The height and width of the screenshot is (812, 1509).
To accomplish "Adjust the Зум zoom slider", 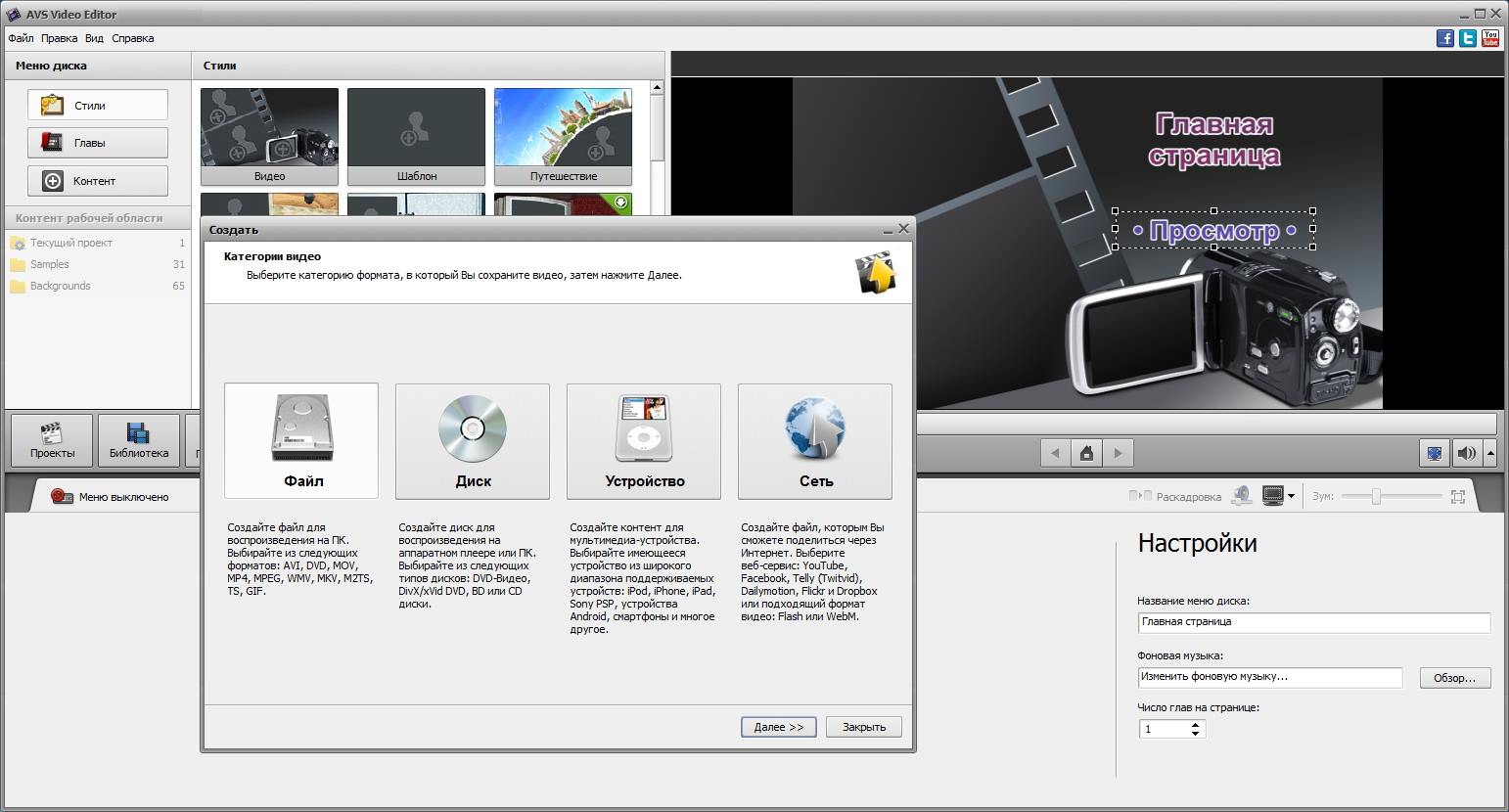I will 1376,497.
